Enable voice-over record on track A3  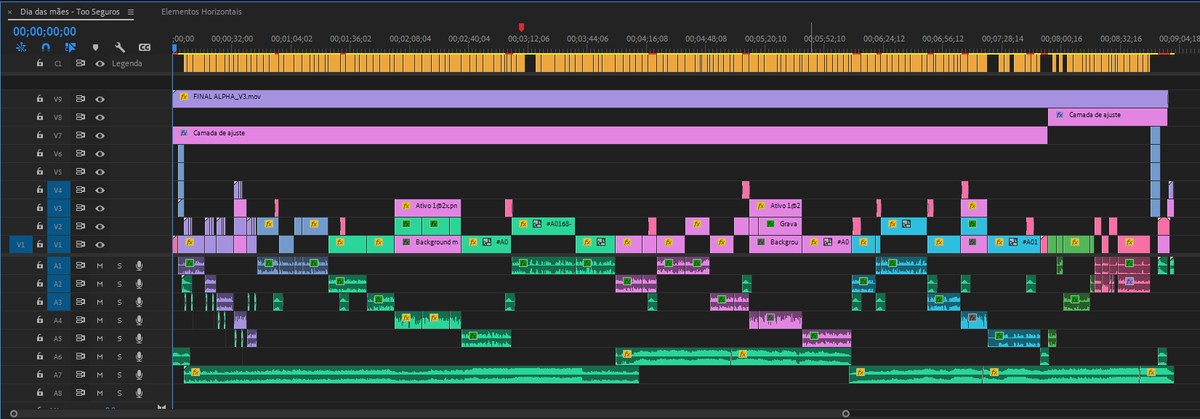tap(139, 302)
